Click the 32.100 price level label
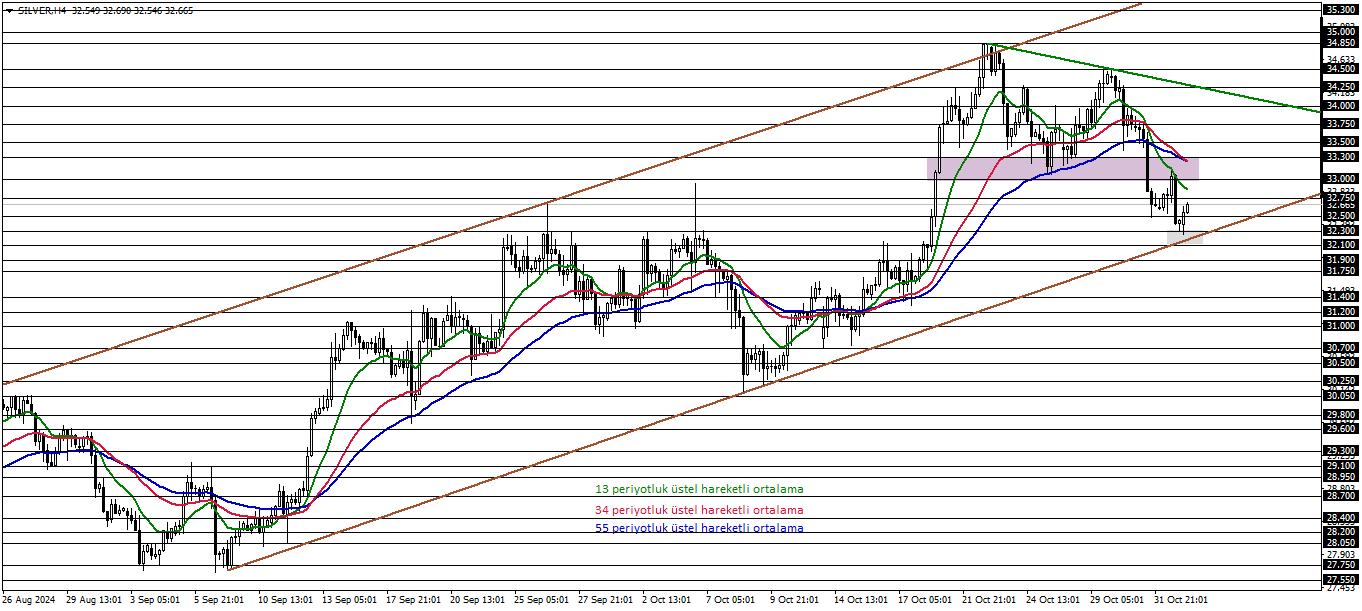Image resolution: width=1362 pixels, height=611 pixels. tap(1340, 245)
